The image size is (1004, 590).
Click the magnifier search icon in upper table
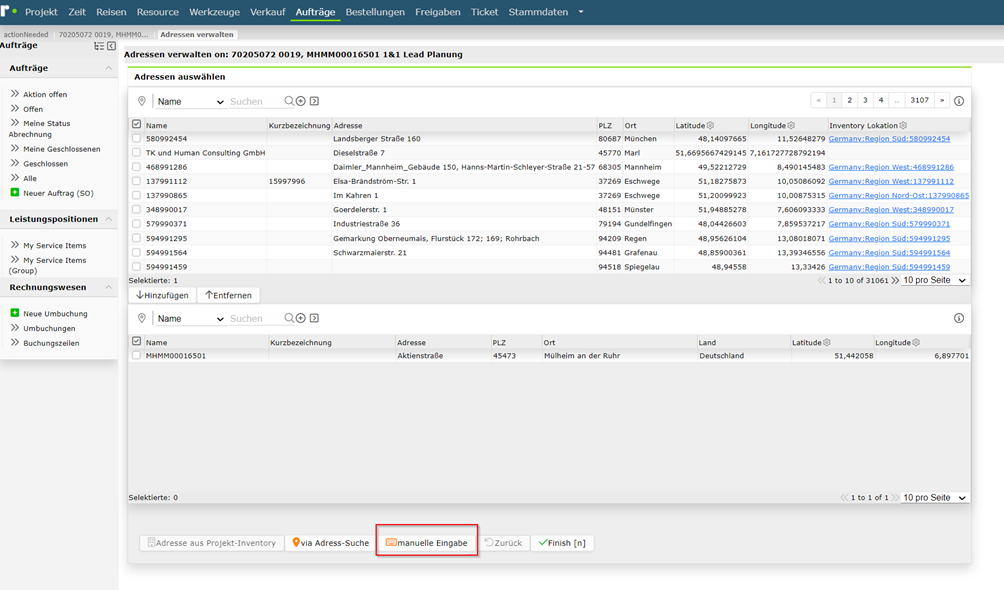point(289,101)
